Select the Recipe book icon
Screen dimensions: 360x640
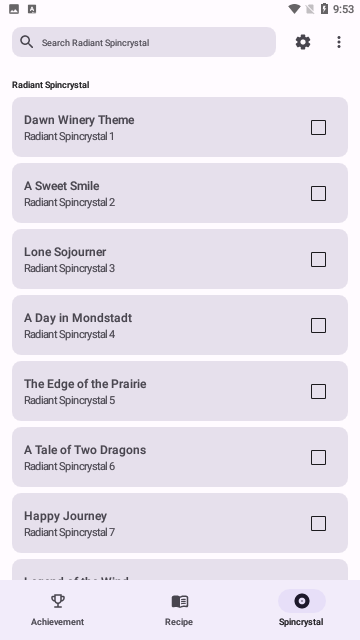tap(180, 601)
